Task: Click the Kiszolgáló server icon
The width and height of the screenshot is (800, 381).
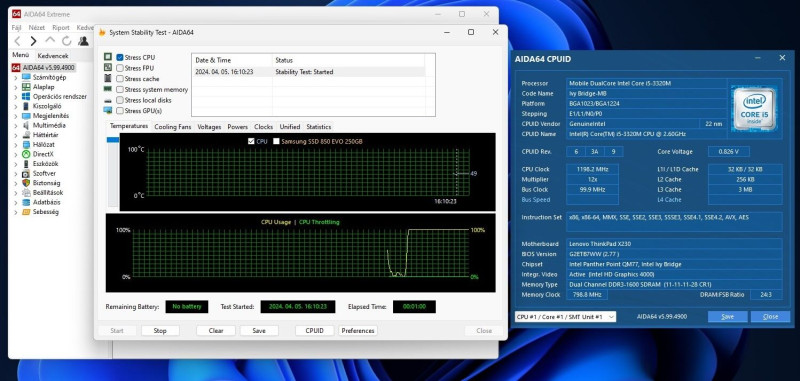Action: 26,106
